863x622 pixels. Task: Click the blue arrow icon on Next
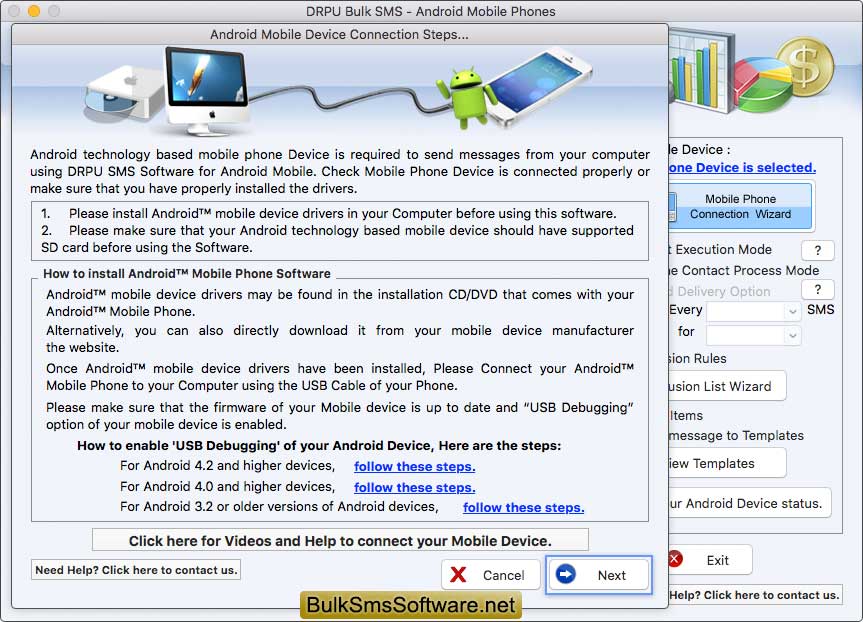tap(565, 574)
